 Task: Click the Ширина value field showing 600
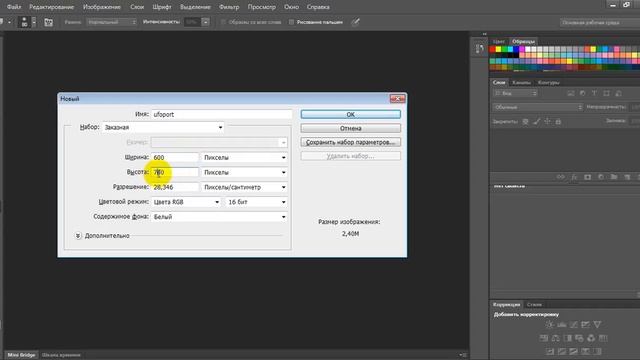point(175,158)
